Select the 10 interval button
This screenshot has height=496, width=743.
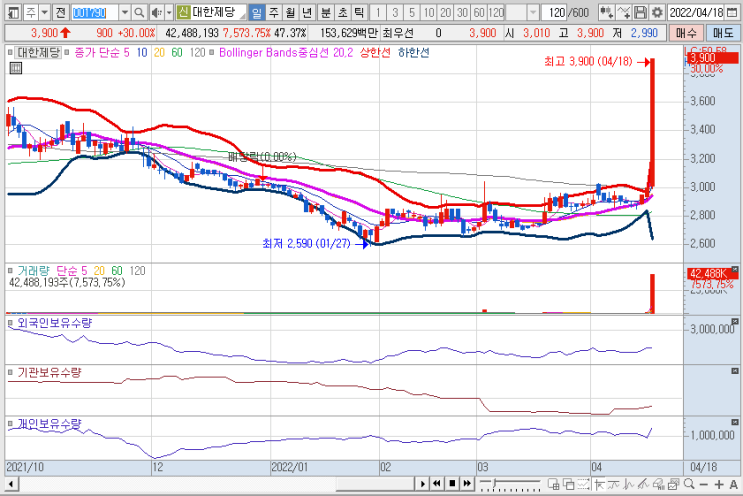pyautogui.click(x=429, y=12)
